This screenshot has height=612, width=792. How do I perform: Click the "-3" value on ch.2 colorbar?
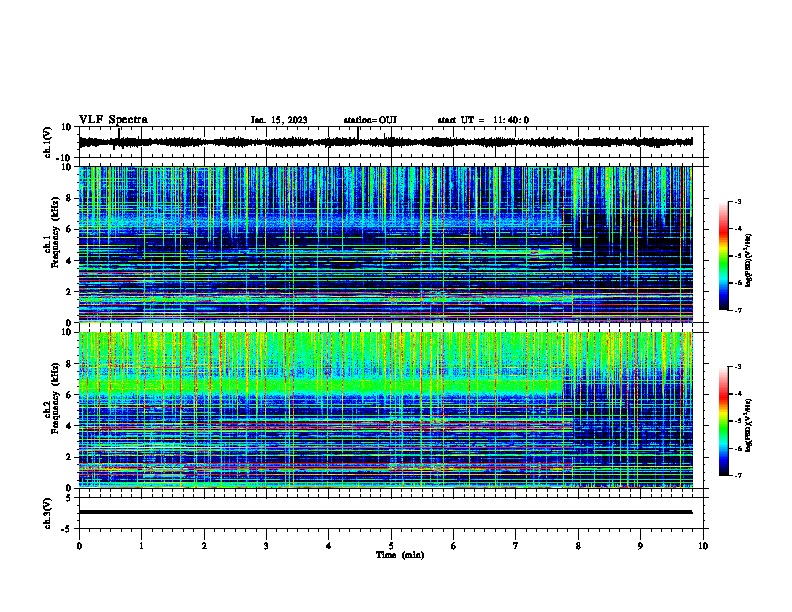tap(737, 367)
